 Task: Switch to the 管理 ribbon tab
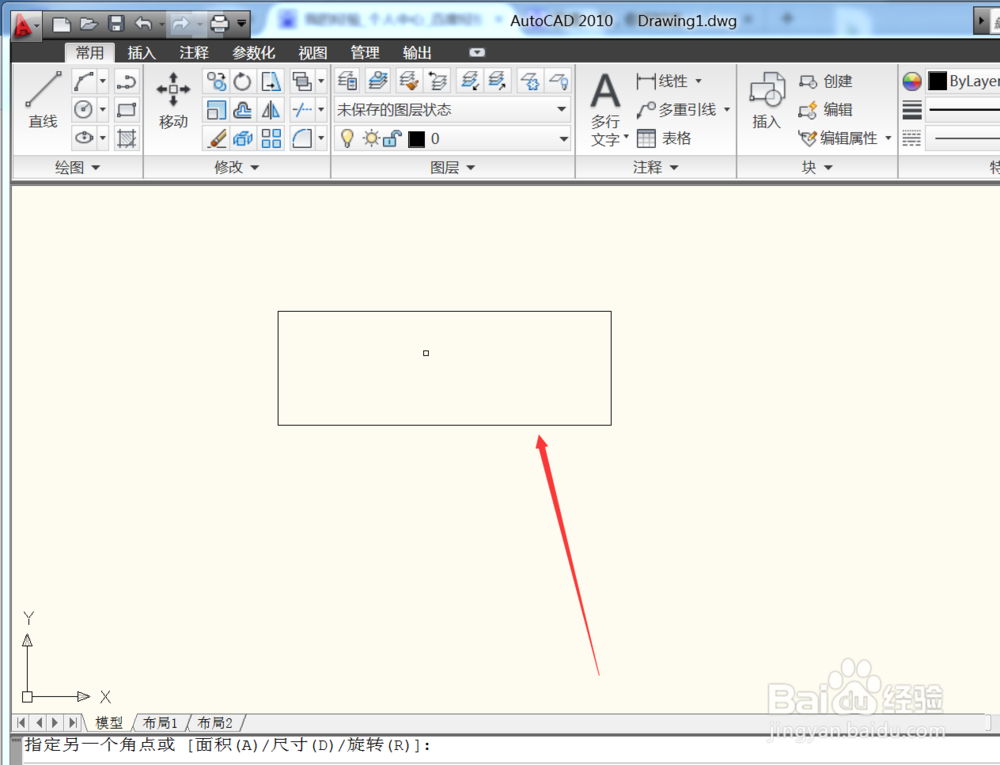tap(365, 52)
